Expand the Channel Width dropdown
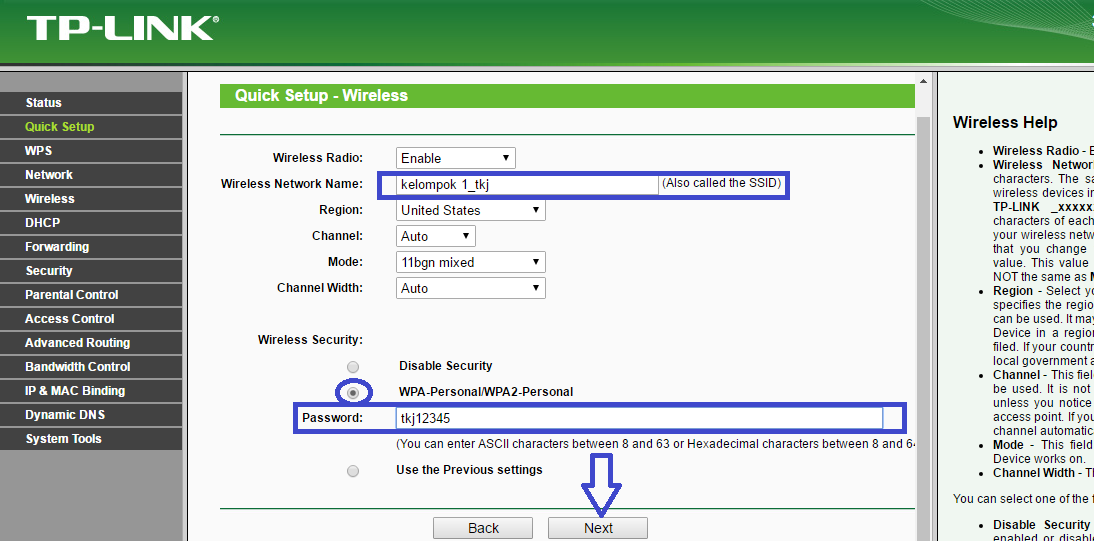 click(x=470, y=288)
